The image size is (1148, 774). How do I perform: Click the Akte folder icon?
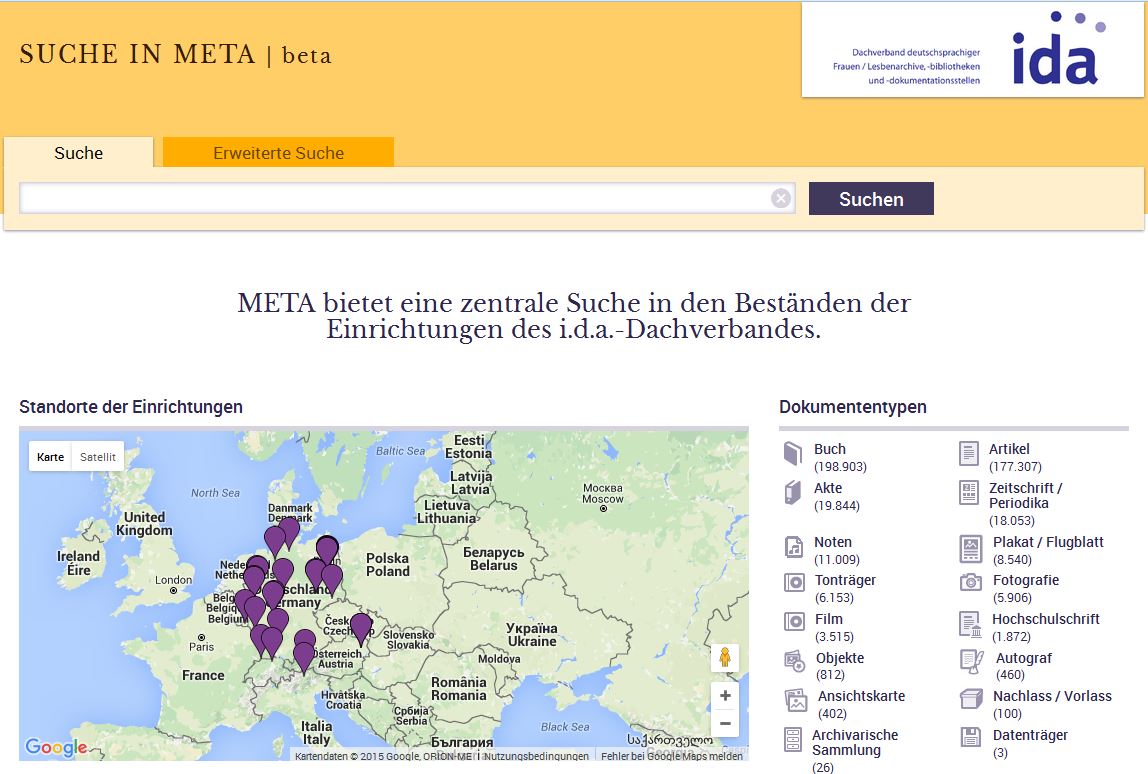(793, 492)
